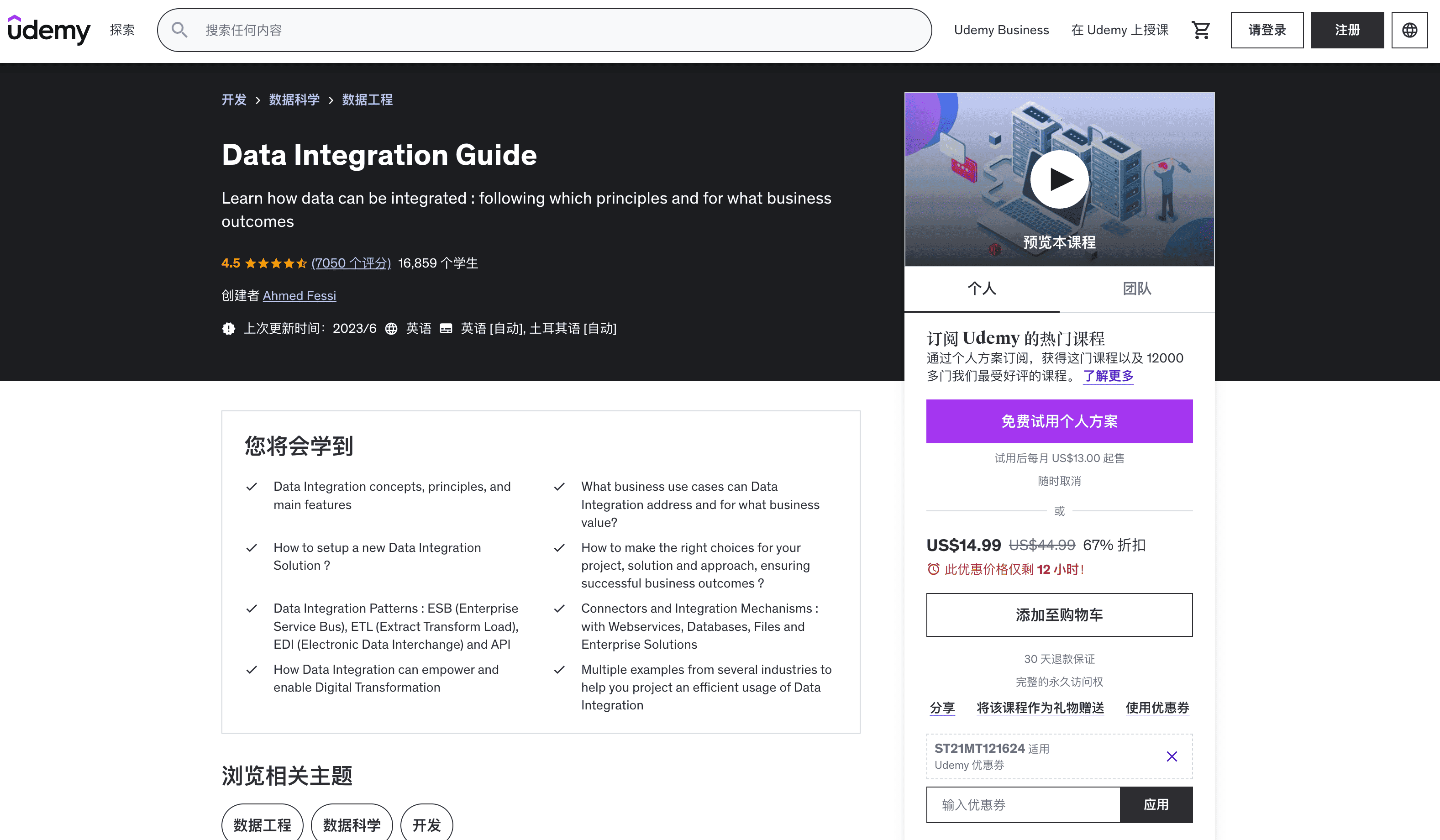Open the 7050 个评分 ratings link
The image size is (1440, 840).
pos(351,263)
